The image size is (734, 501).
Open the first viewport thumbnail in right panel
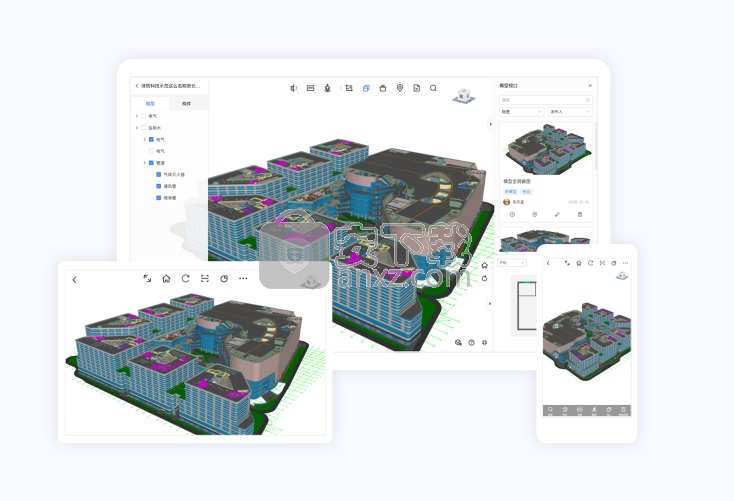(546, 149)
